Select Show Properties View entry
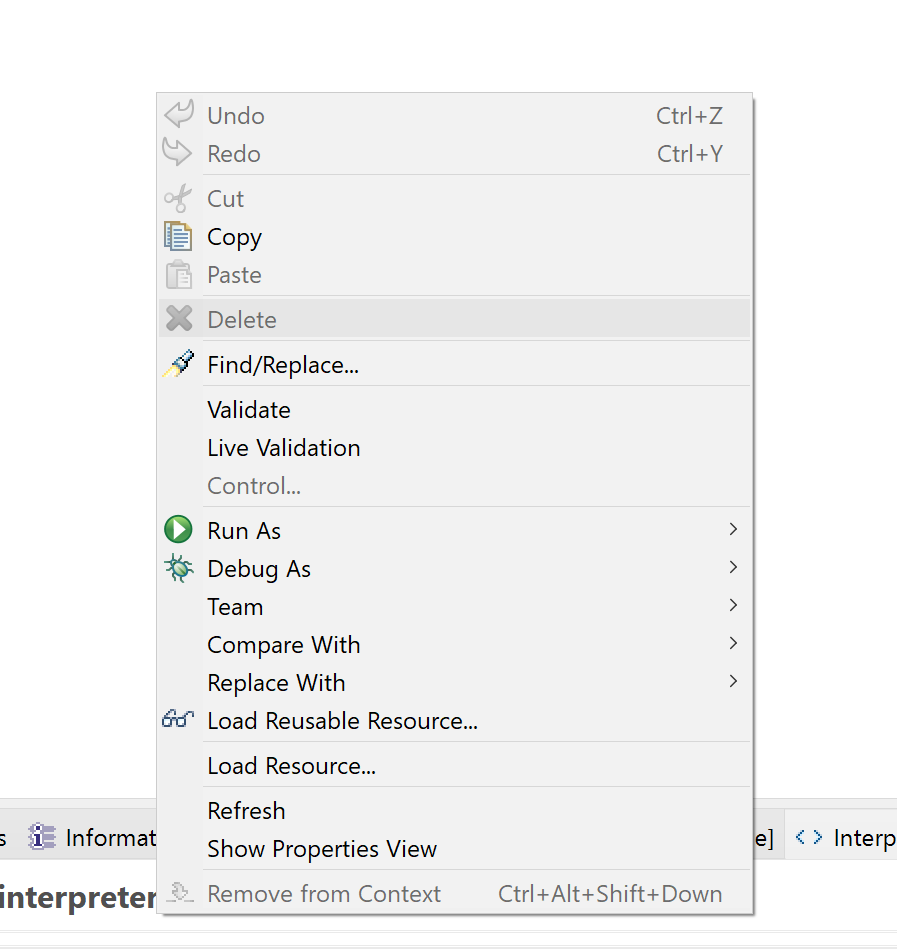This screenshot has width=897, height=949. click(x=322, y=849)
